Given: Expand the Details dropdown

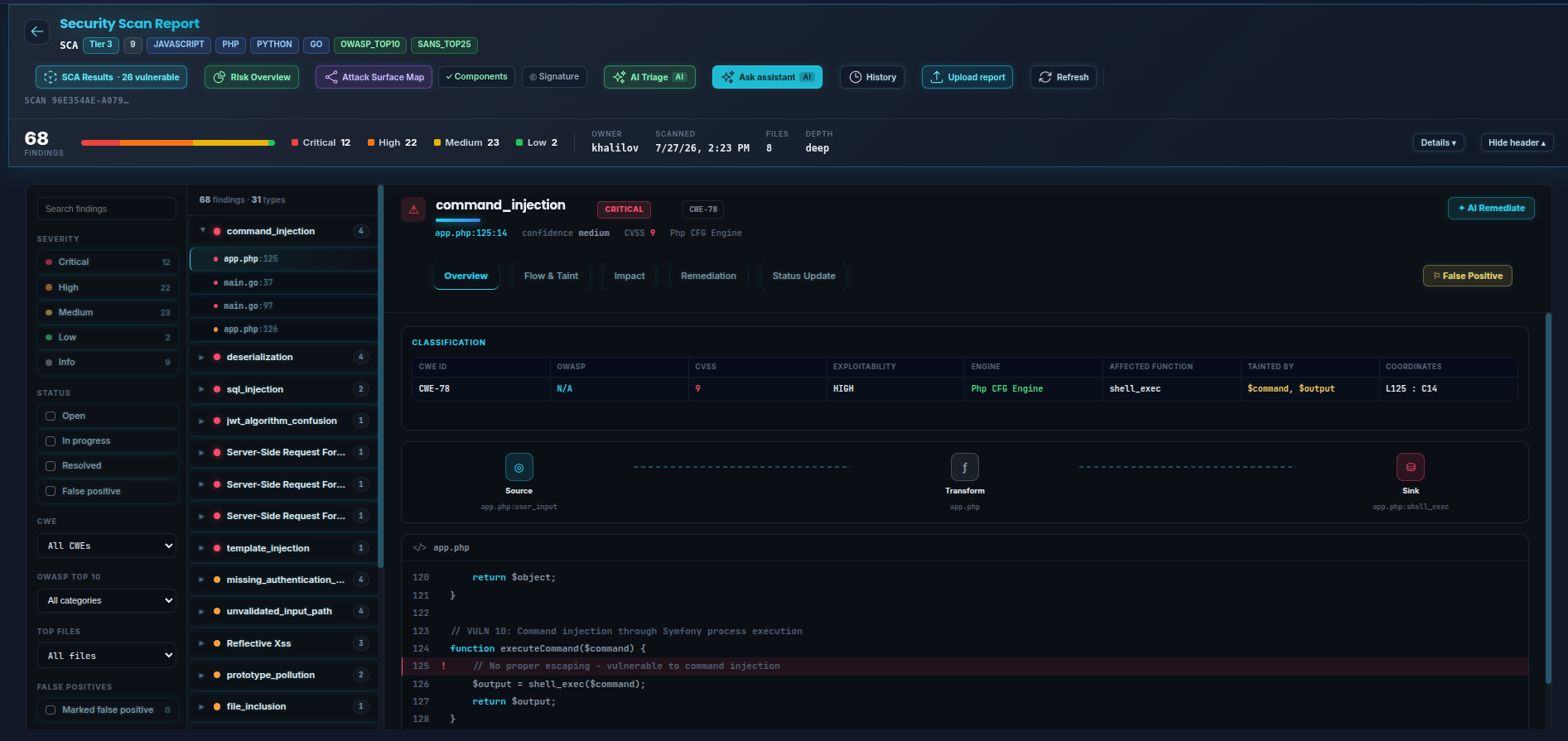Looking at the screenshot, I should pyautogui.click(x=1438, y=142).
